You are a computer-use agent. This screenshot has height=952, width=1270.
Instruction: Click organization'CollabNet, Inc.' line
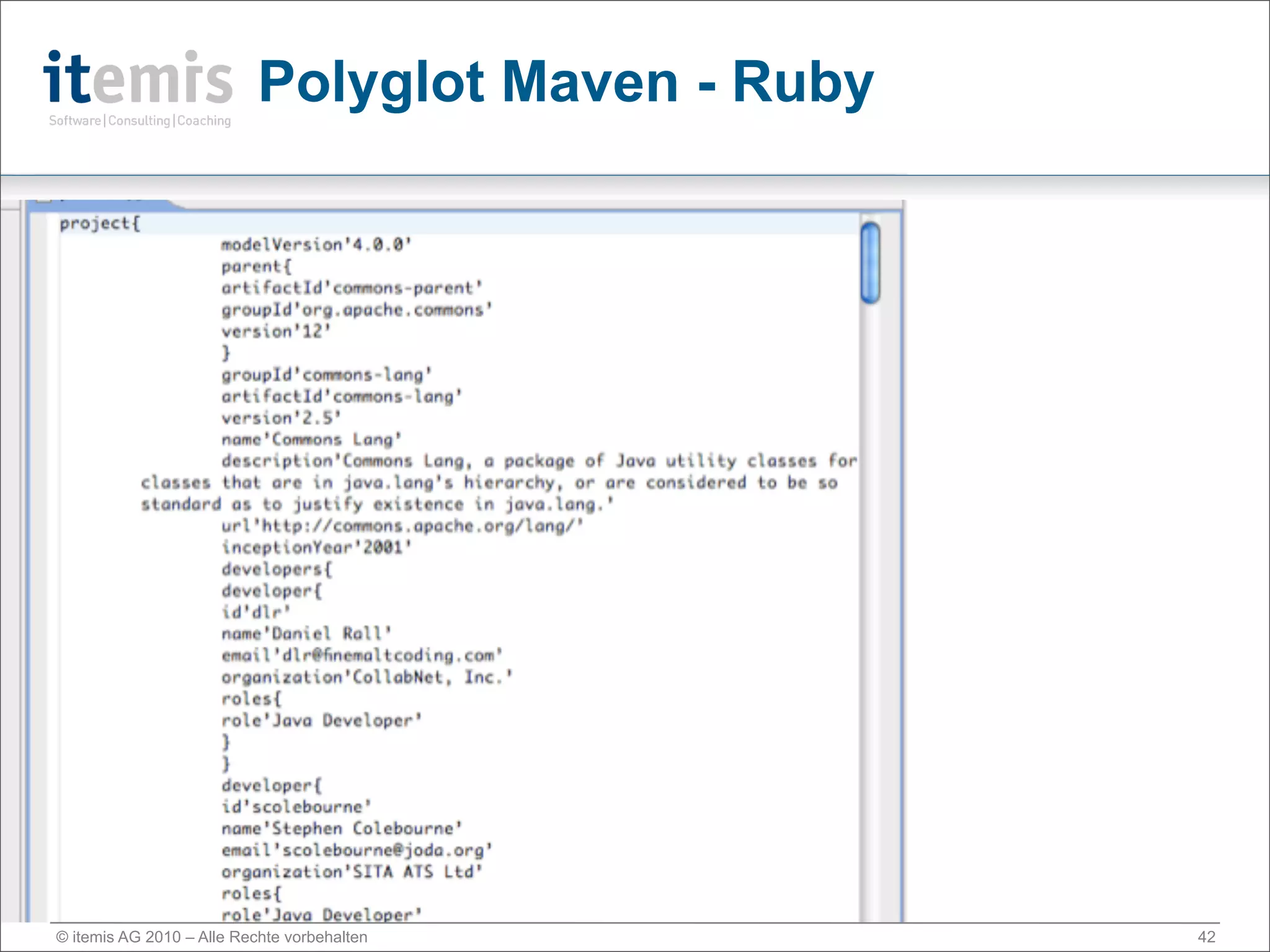[367, 677]
